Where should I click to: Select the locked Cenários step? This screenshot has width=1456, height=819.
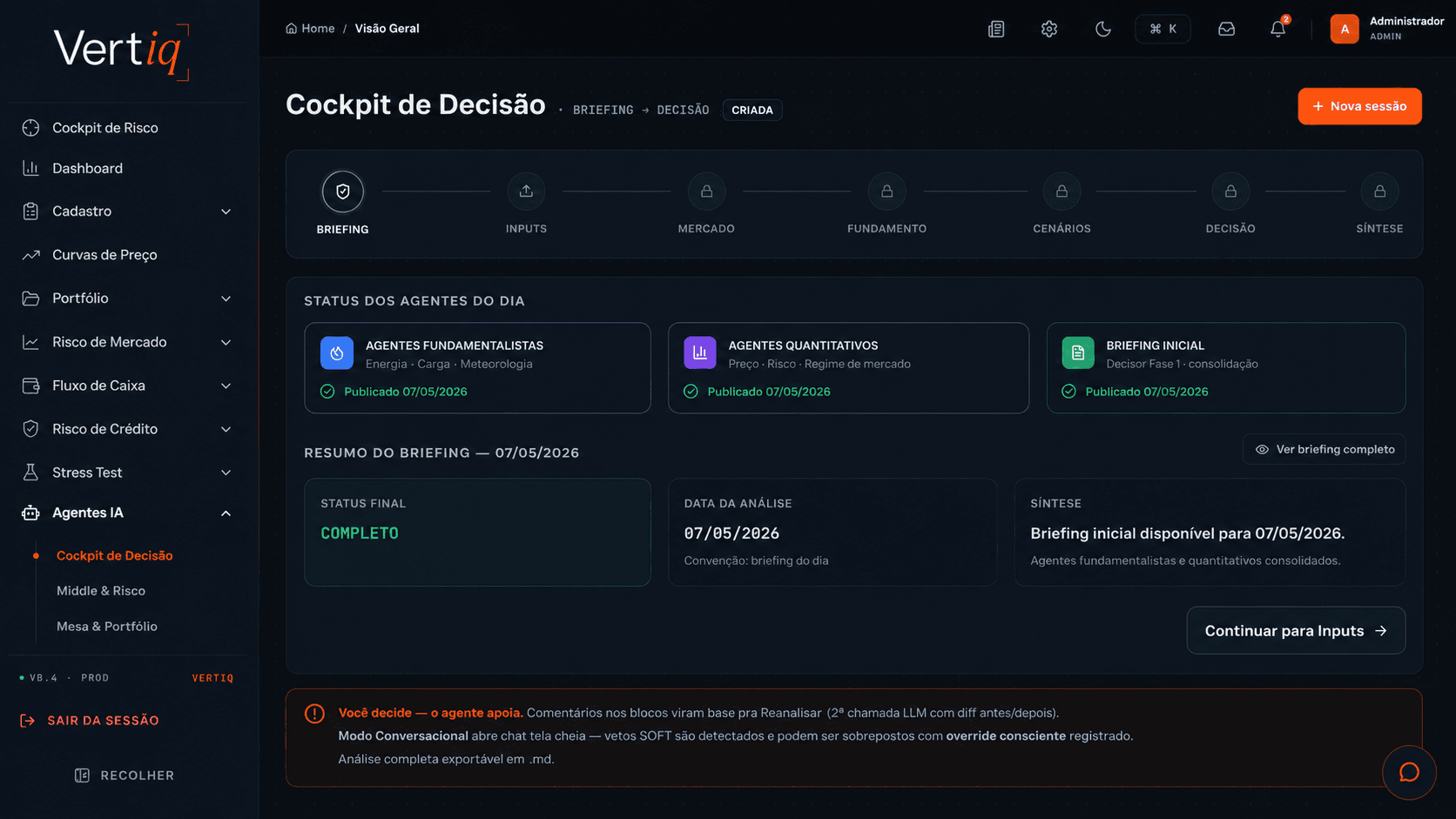click(1062, 191)
